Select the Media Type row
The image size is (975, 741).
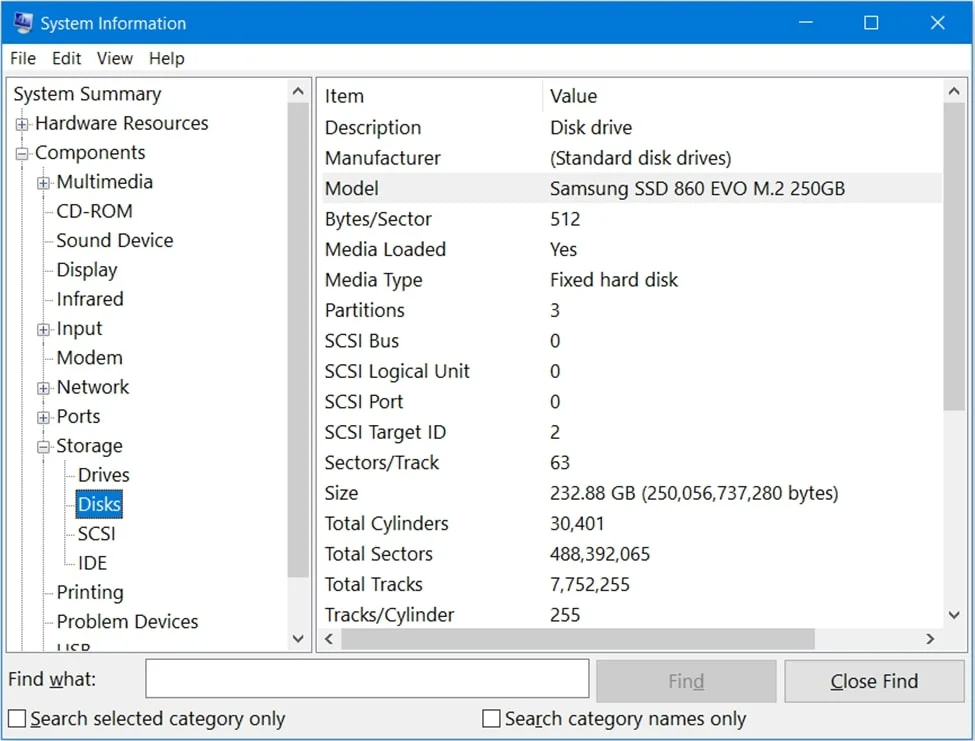click(x=632, y=280)
